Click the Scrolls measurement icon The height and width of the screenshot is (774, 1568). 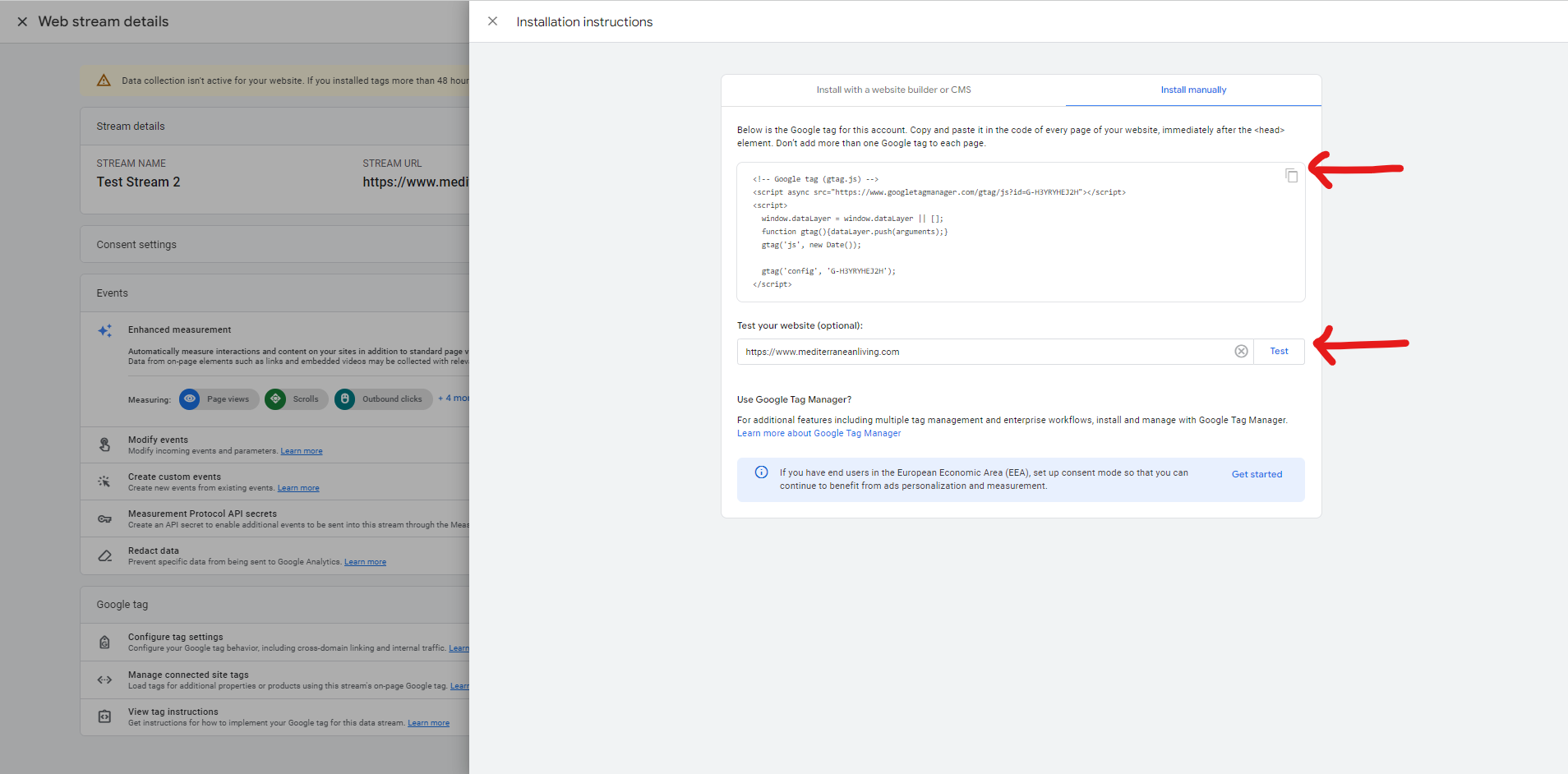click(275, 399)
